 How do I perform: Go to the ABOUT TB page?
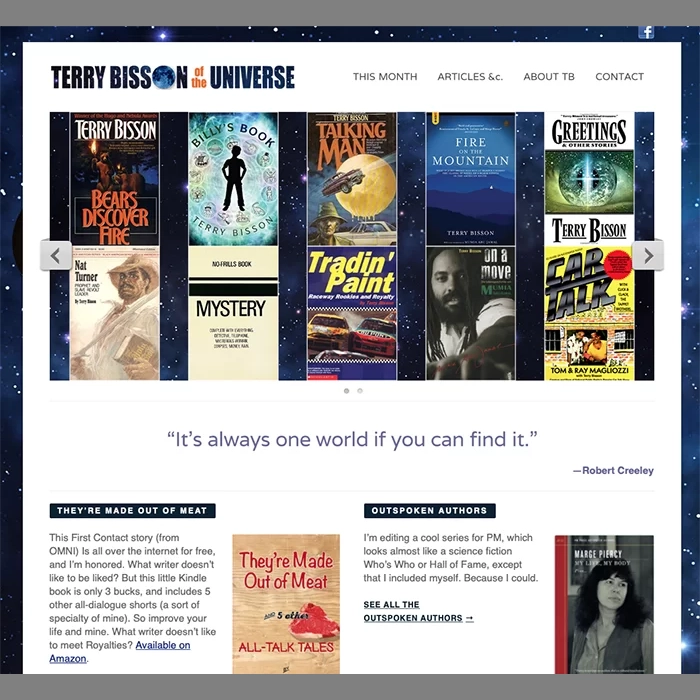click(x=549, y=77)
